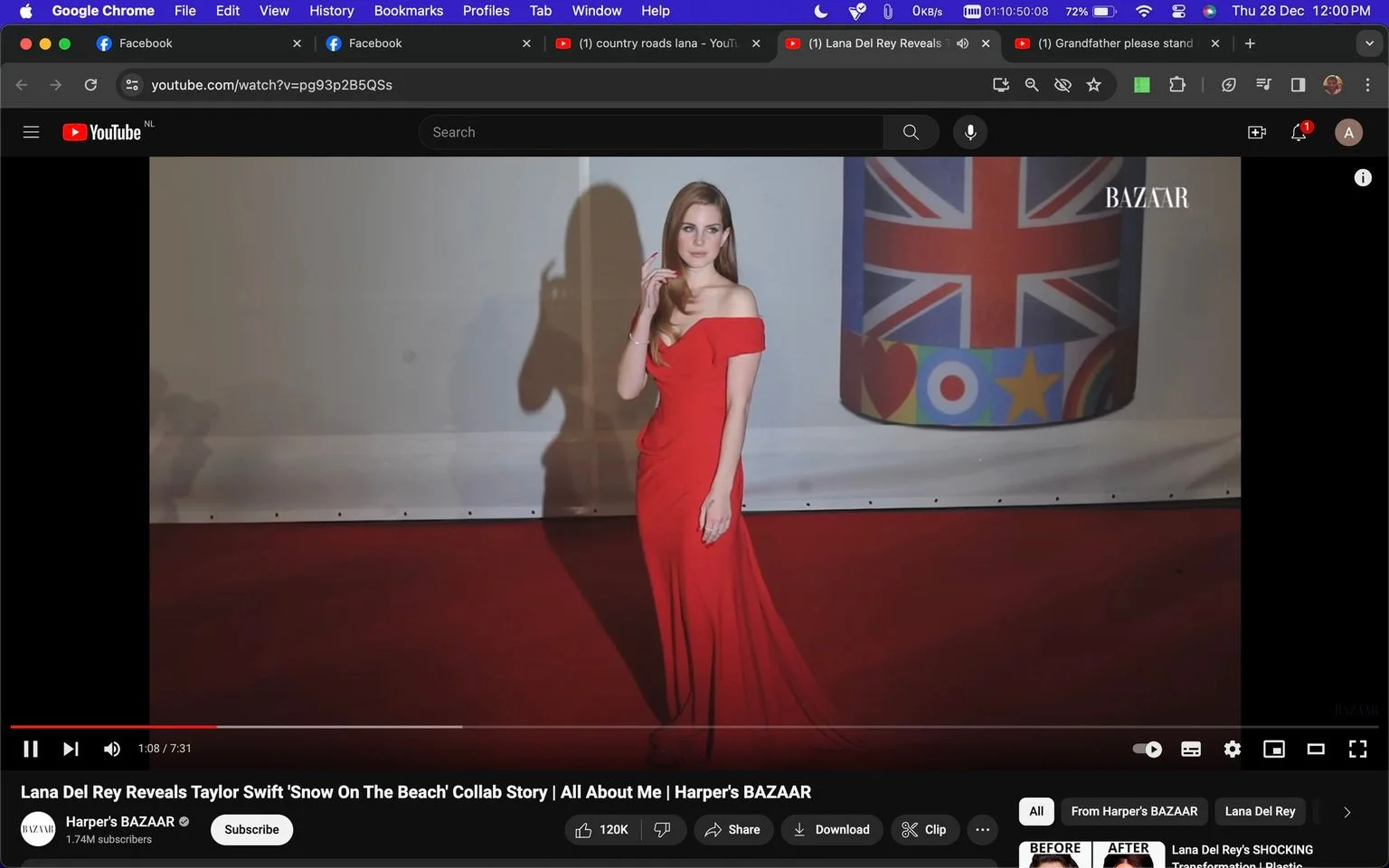This screenshot has width=1389, height=868.
Task: Toggle the autoplay switch
Action: (1148, 749)
